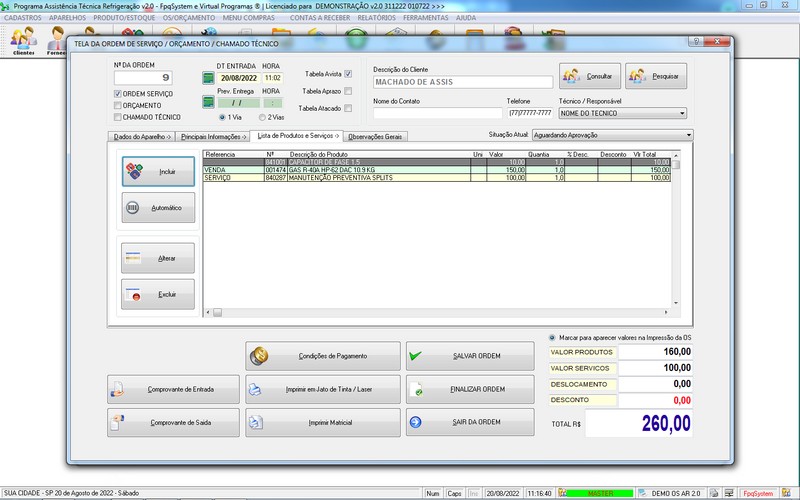Click green MASTER status indicator
The width and height of the screenshot is (800, 500).
600,493
